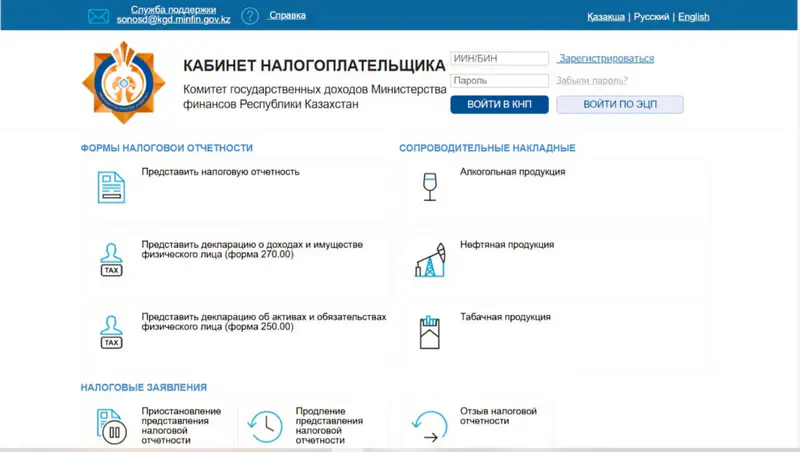800x452 pixels.
Task: Switch language to English
Action: click(693, 17)
